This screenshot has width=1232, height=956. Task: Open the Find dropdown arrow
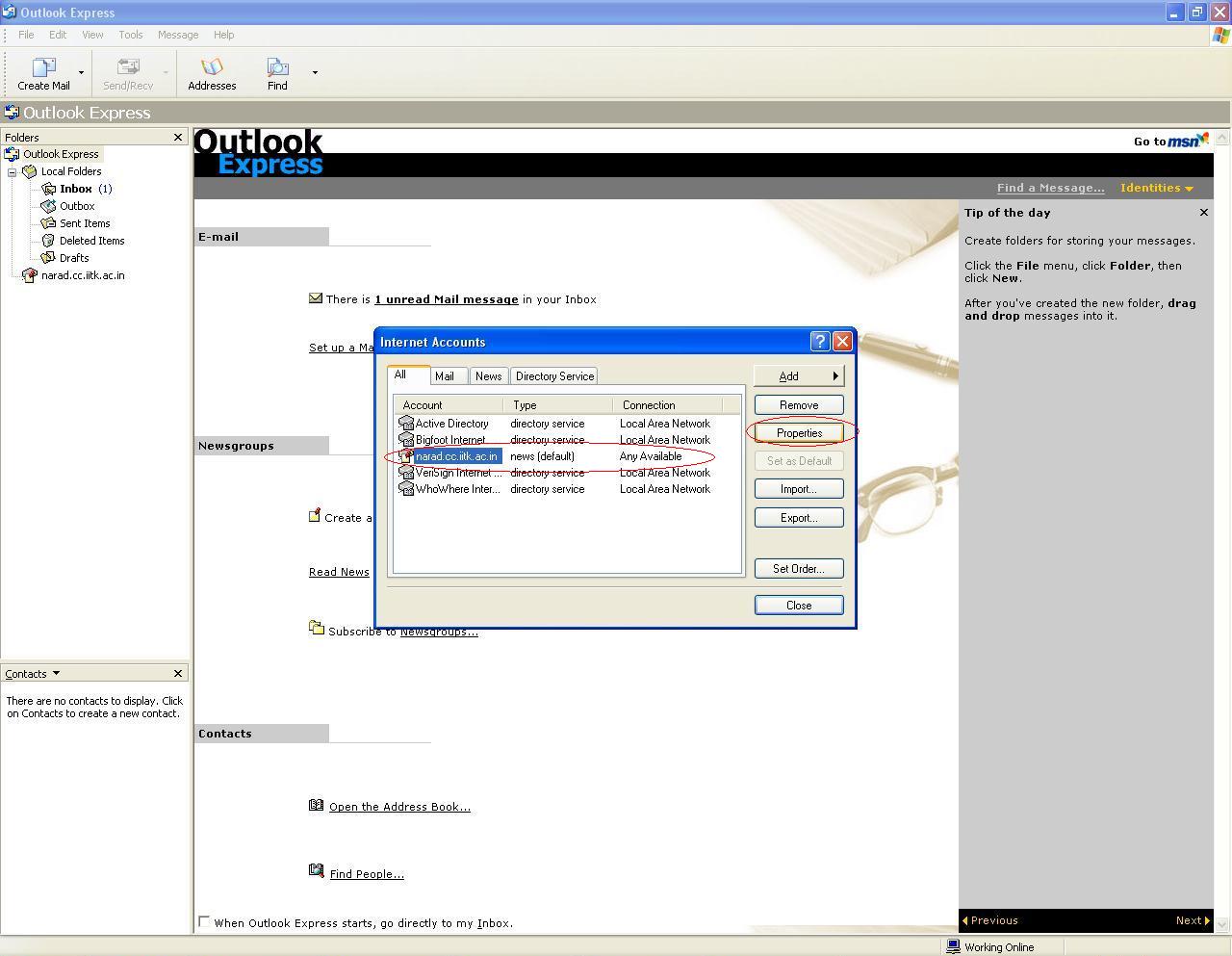pyautogui.click(x=315, y=72)
